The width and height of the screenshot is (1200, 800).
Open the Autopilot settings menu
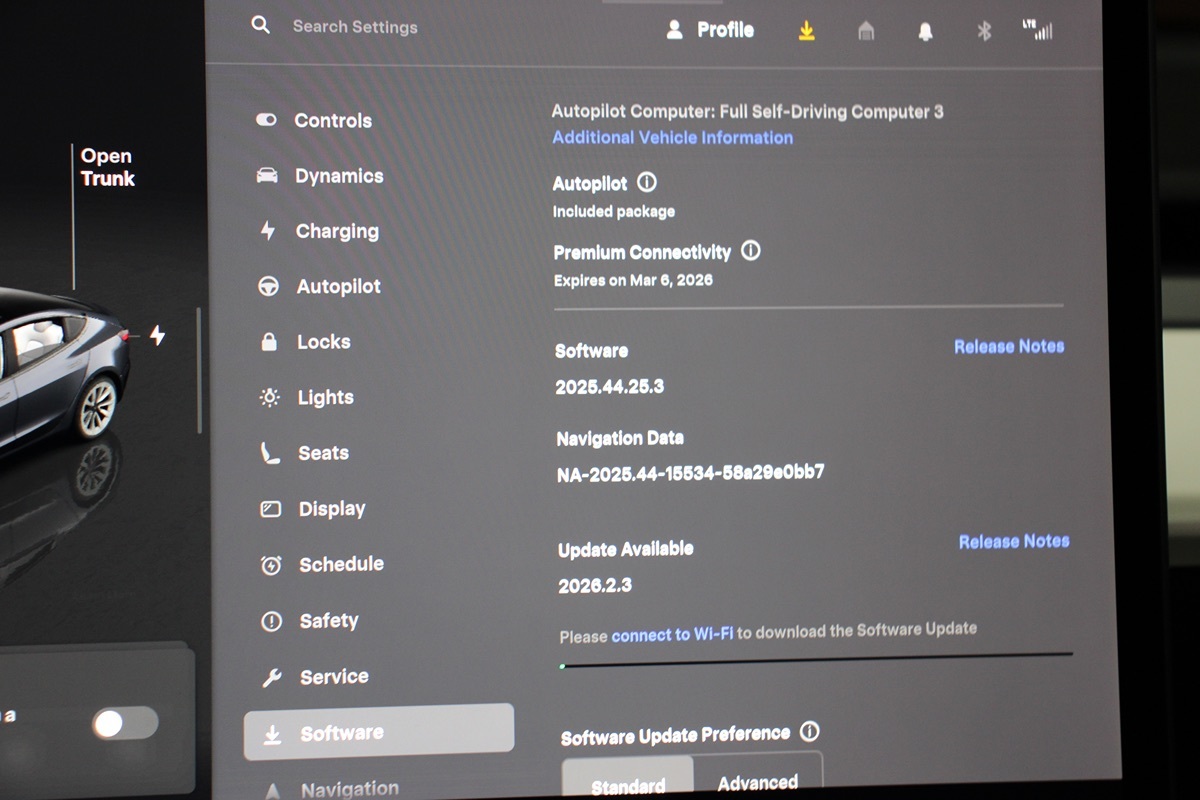tap(338, 287)
